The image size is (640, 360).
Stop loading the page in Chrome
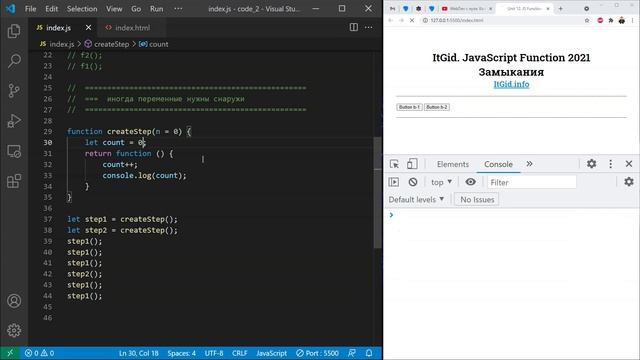[x=412, y=20]
